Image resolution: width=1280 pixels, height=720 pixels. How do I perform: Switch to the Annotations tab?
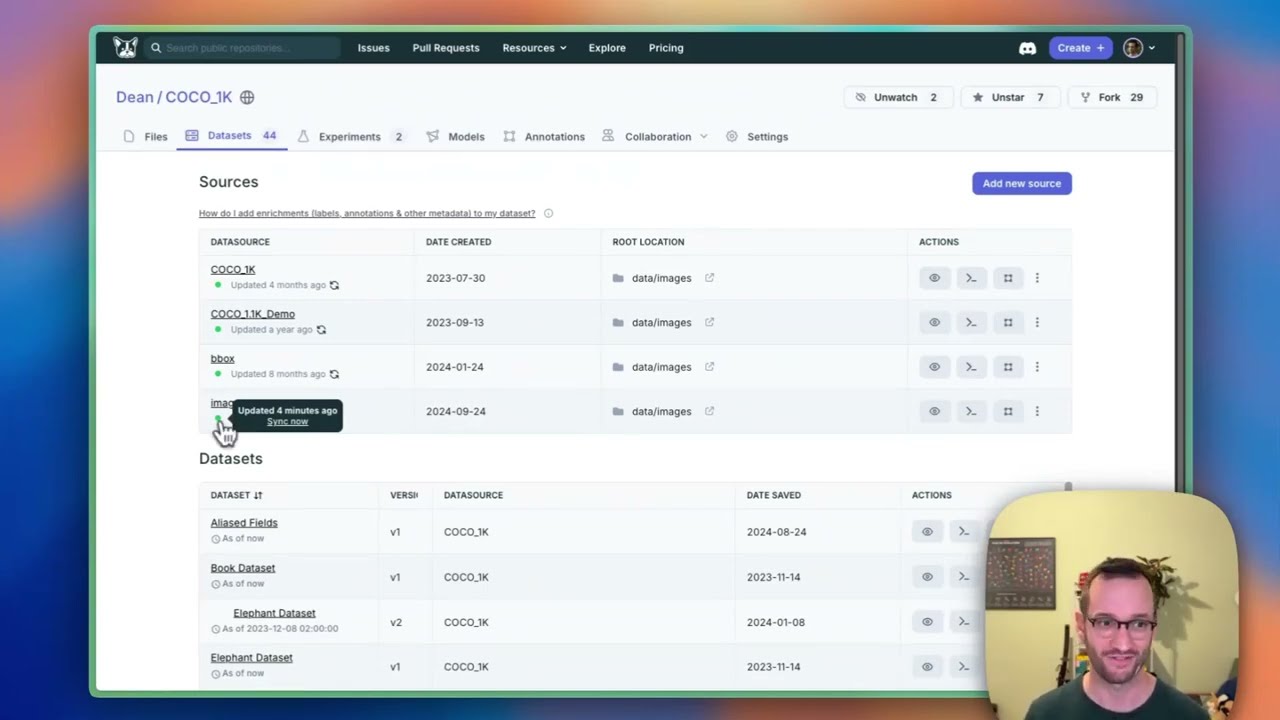544,137
